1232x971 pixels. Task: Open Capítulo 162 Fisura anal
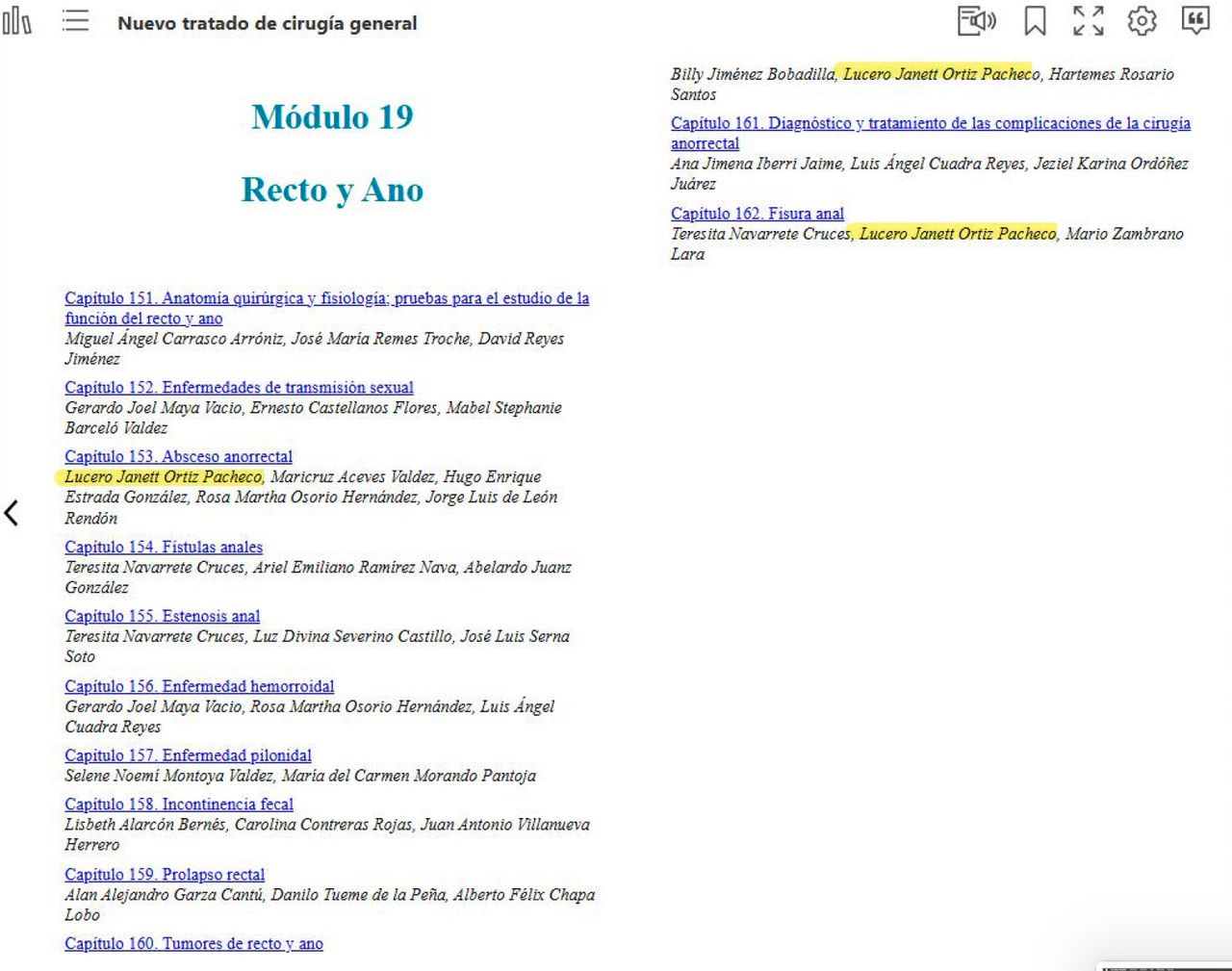(x=757, y=214)
